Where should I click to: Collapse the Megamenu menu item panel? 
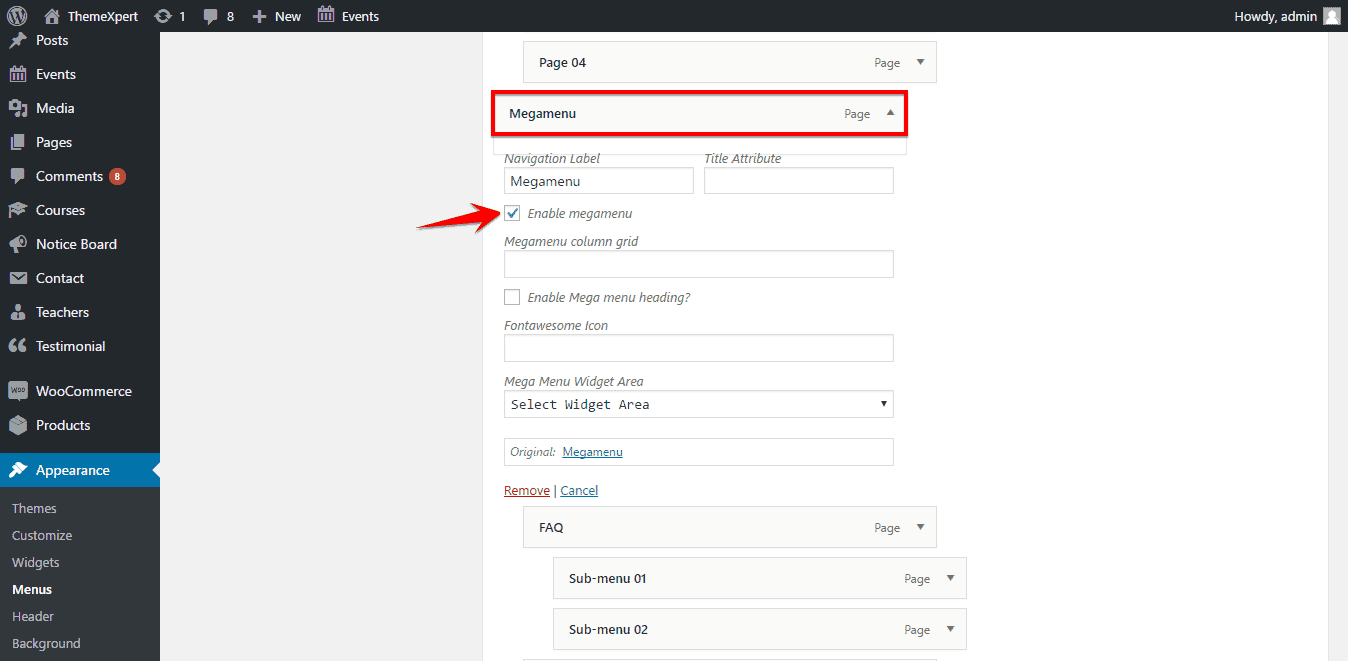[x=890, y=113]
